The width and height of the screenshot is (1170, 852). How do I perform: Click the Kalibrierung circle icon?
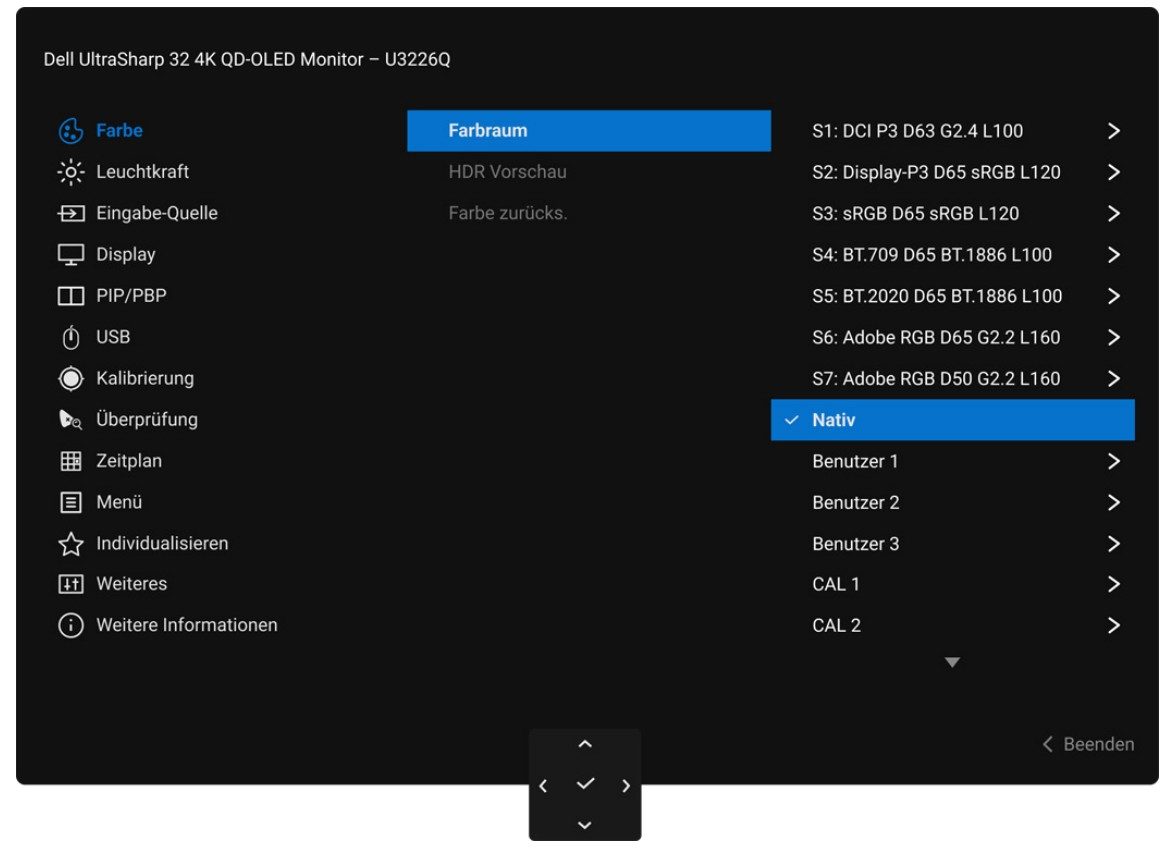tap(71, 378)
